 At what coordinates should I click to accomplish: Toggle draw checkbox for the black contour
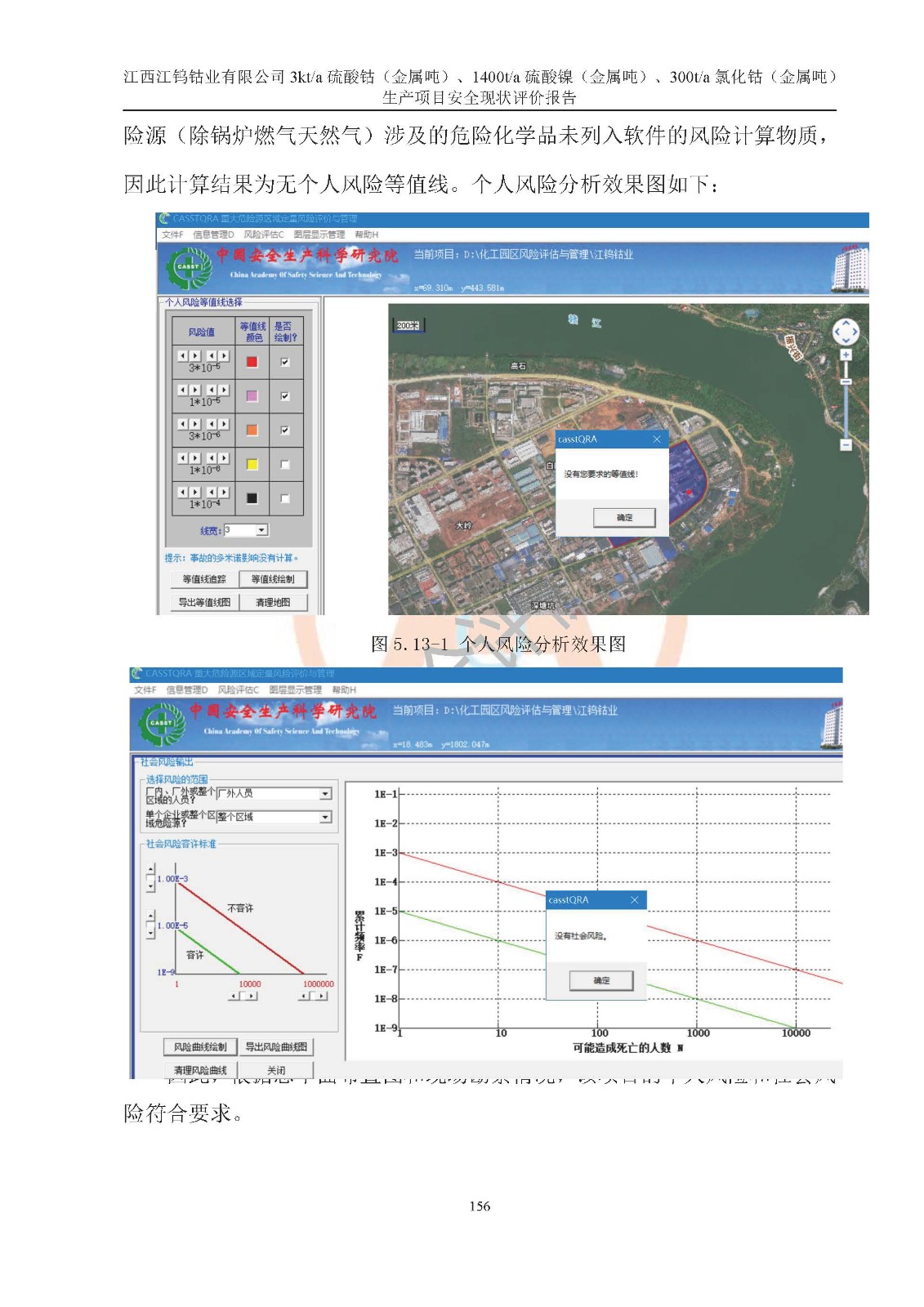click(285, 498)
